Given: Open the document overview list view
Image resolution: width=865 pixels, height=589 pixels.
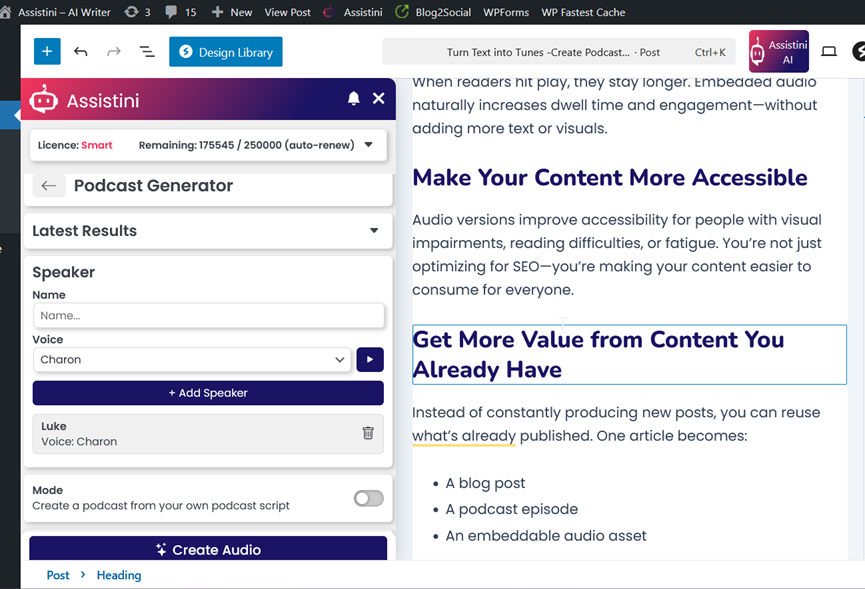Looking at the screenshot, I should (146, 51).
